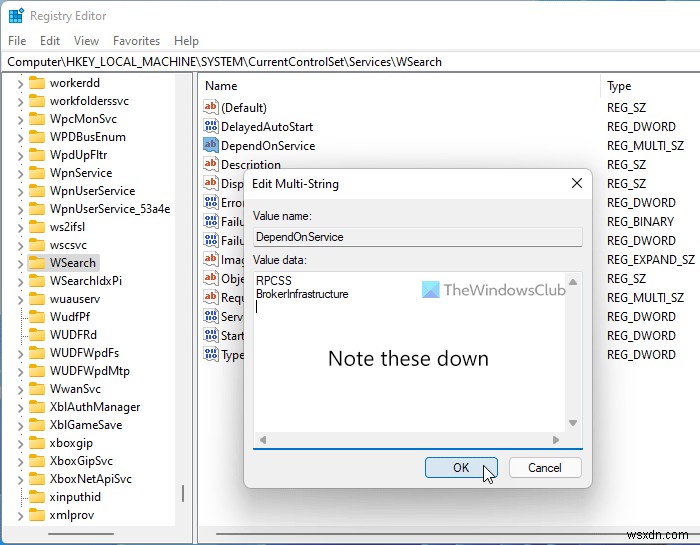700x545 pixels.
Task: Click the WSearchIdxPi folder icon
Action: pos(37,281)
